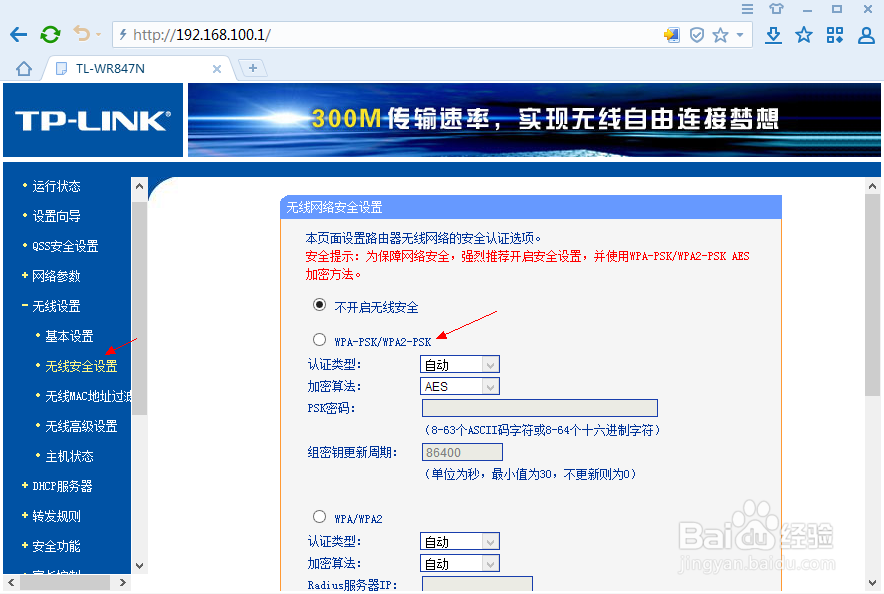Bookmark page with address bar star
This screenshot has width=884, height=594.
coord(721,35)
